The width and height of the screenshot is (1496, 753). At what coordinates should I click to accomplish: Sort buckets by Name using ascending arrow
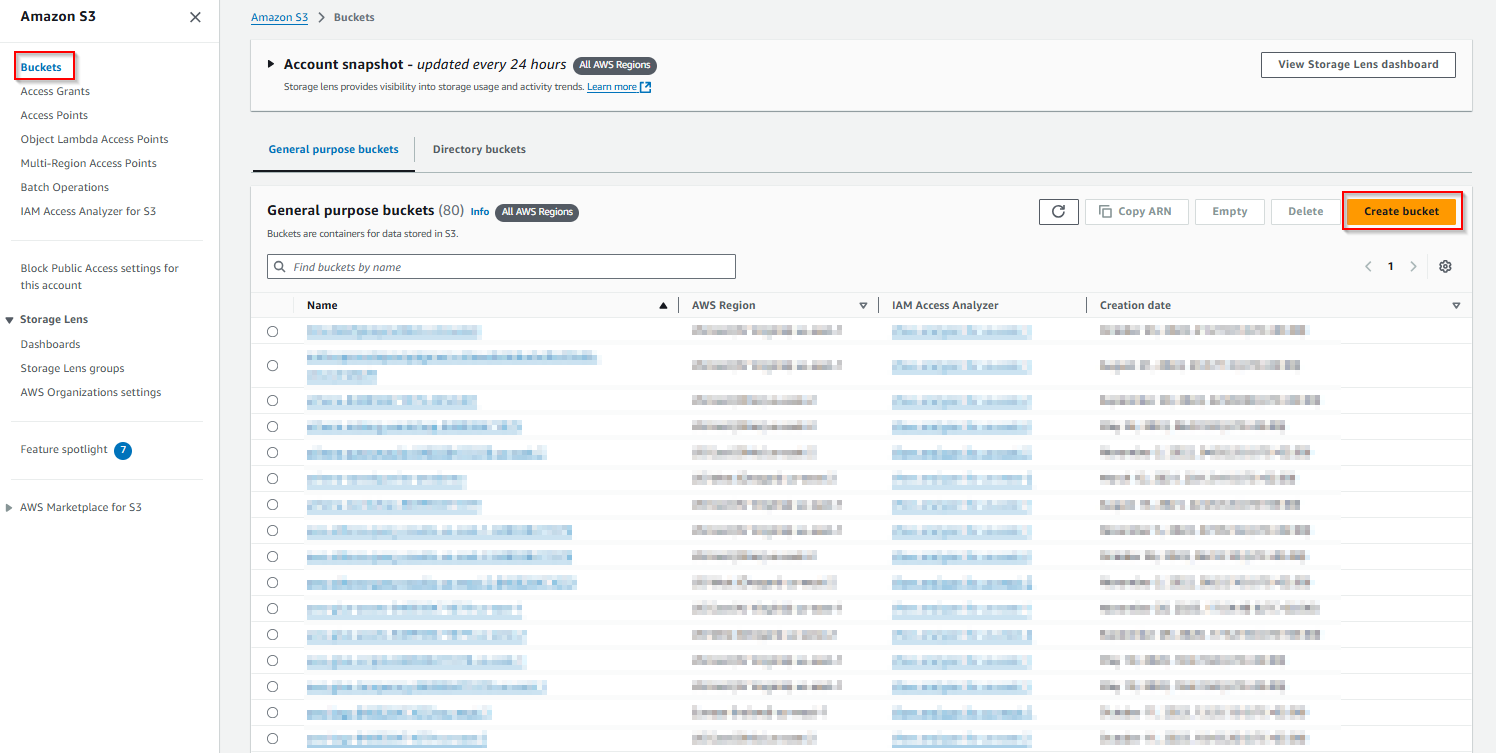tap(663, 305)
